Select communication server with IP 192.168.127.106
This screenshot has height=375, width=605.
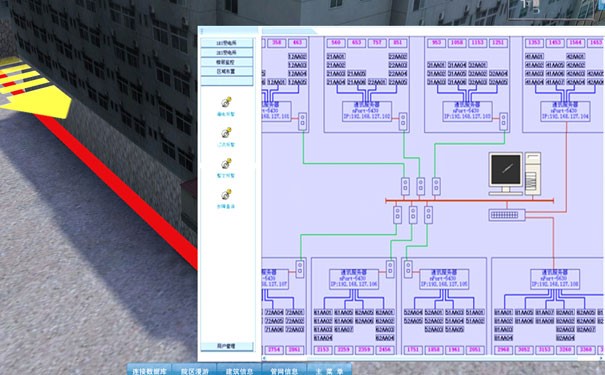[354, 279]
